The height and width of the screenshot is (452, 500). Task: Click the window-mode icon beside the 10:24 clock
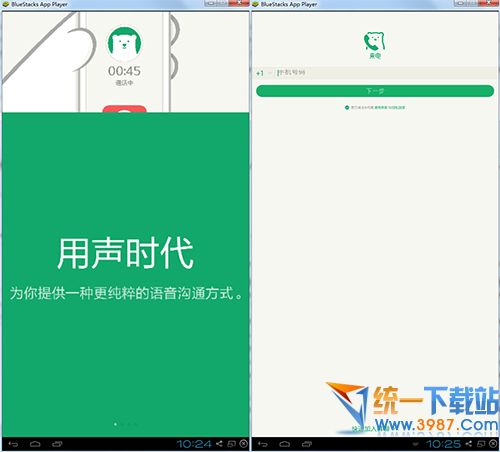point(231,444)
